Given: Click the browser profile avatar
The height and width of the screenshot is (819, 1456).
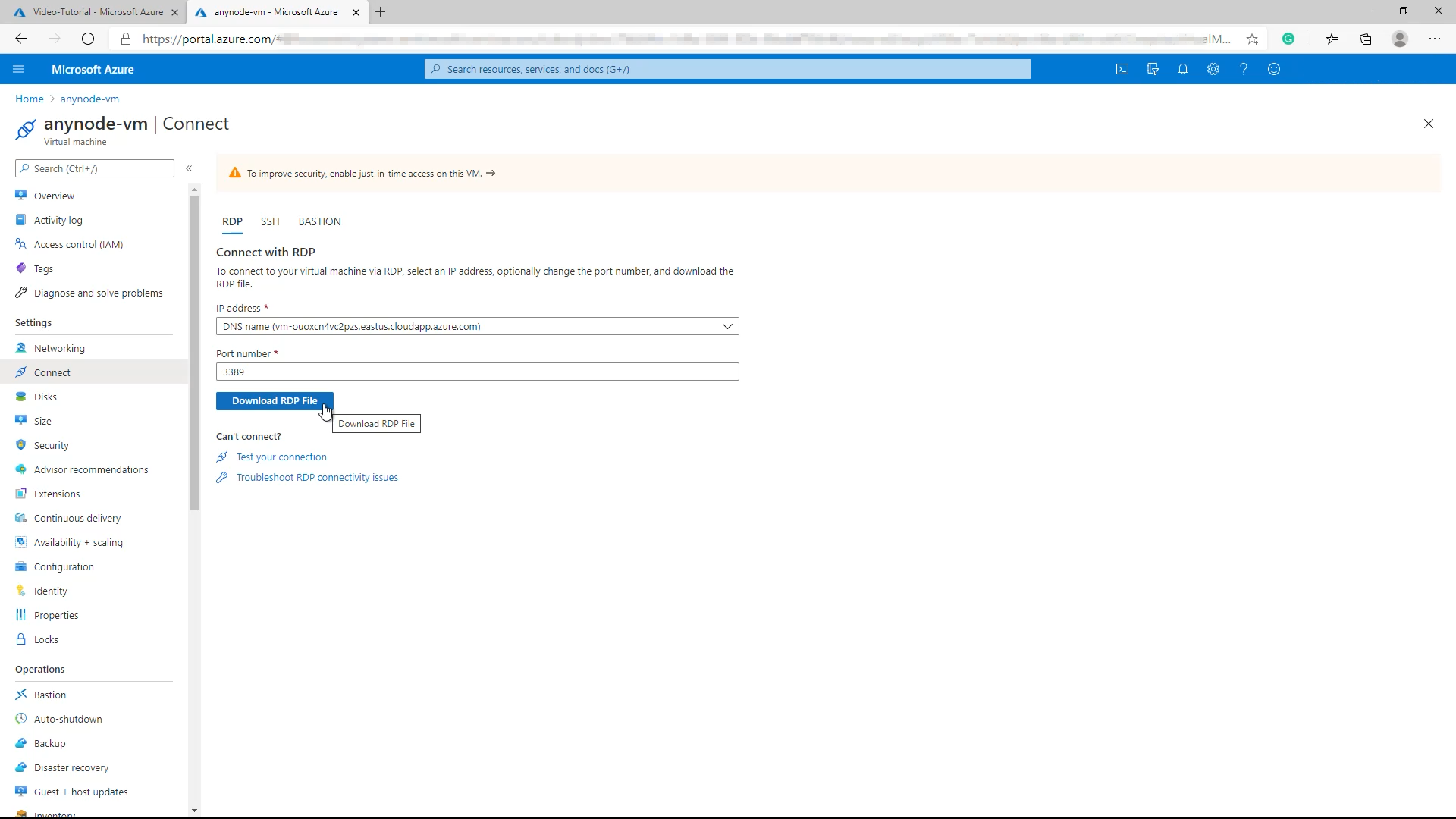Looking at the screenshot, I should (x=1400, y=39).
